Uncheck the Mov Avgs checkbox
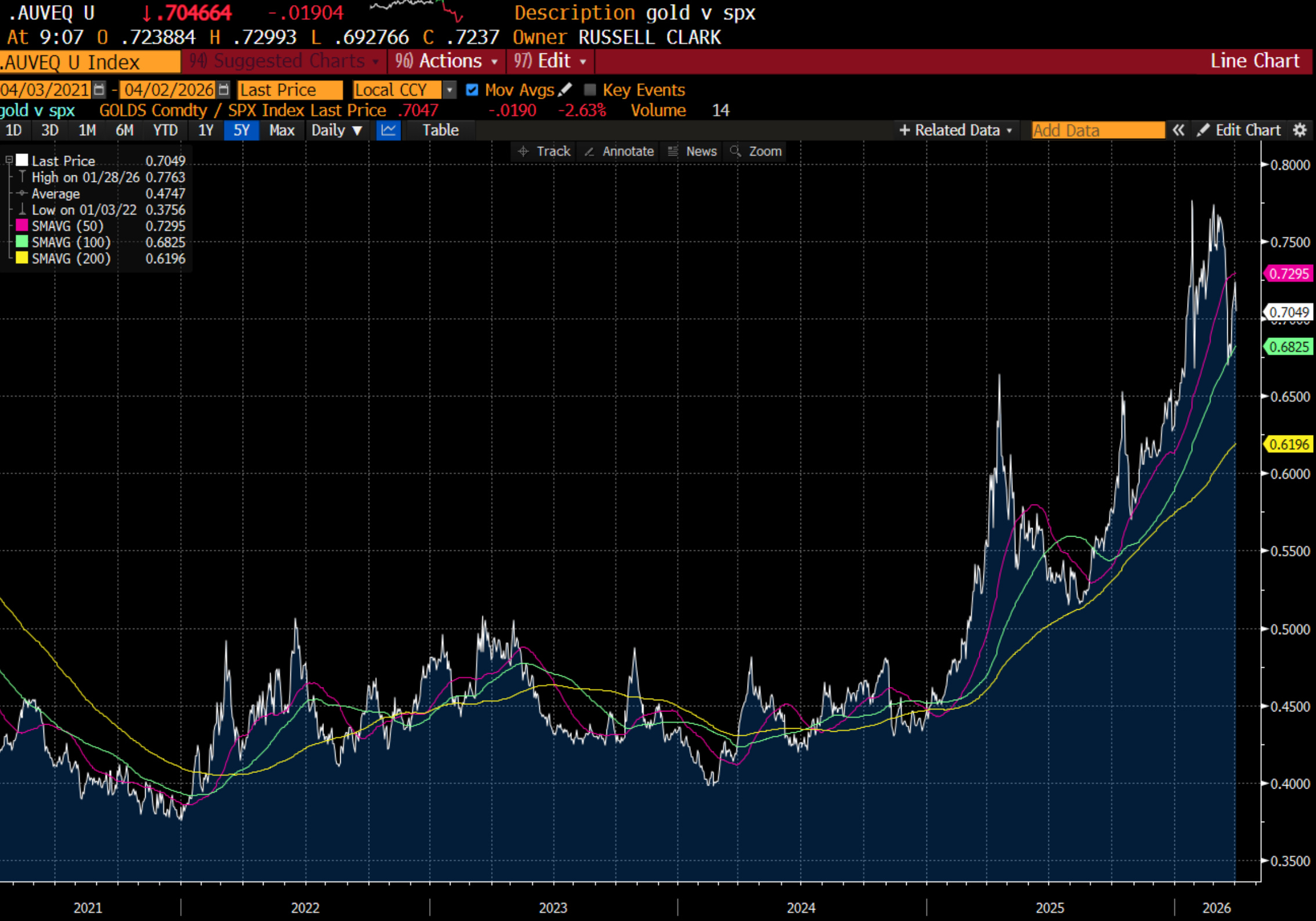The image size is (1316, 921). coord(472,89)
